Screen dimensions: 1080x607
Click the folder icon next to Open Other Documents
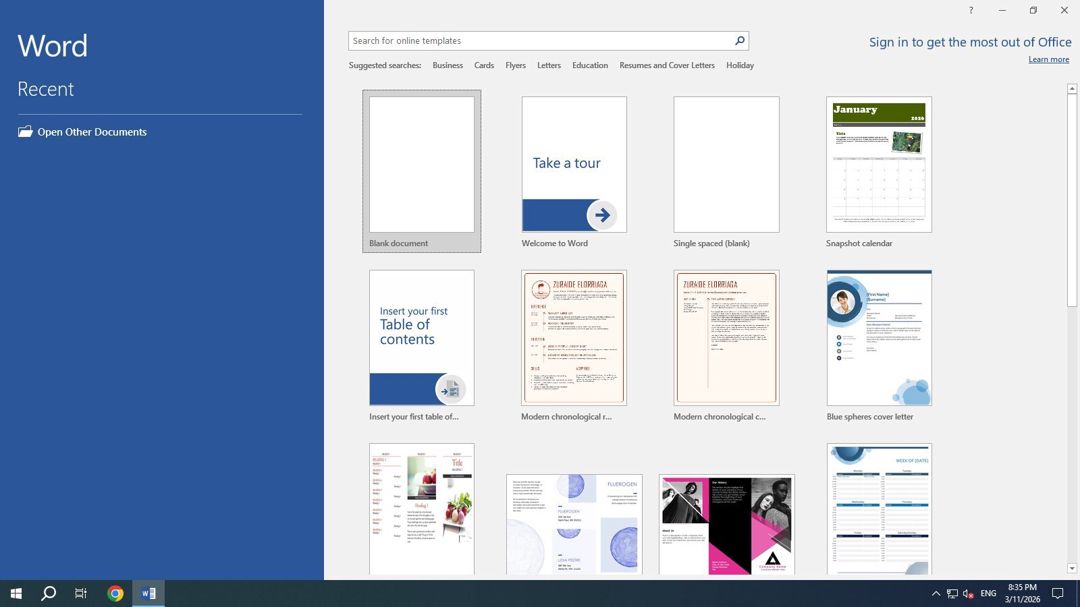[25, 132]
